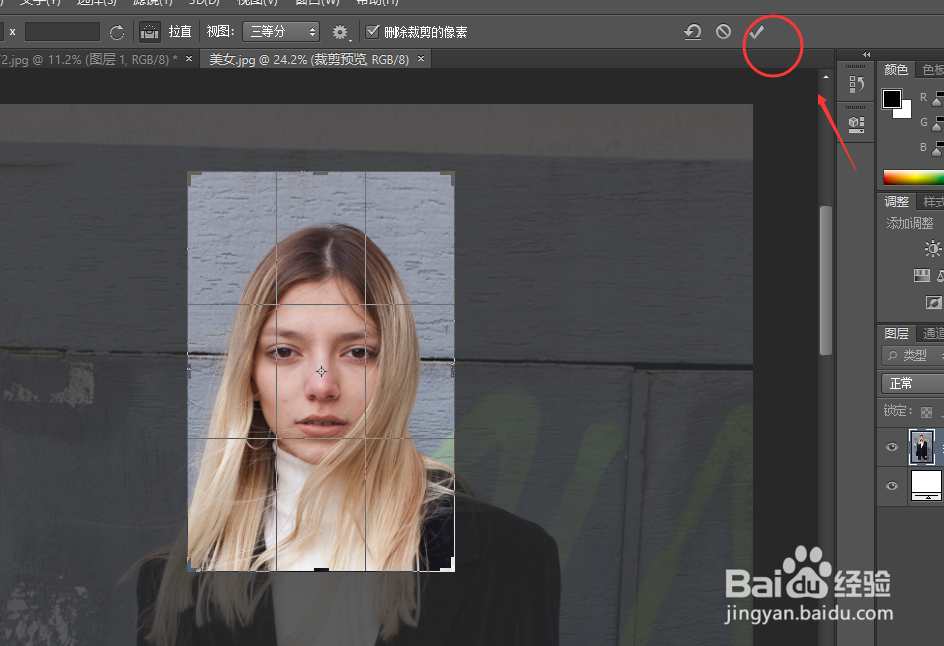Pick a color from the spectrum ramp

coord(913,178)
